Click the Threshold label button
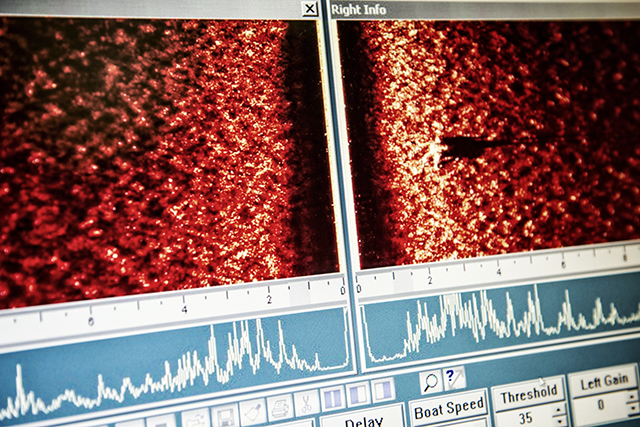The height and width of the screenshot is (427, 640). [x=528, y=393]
